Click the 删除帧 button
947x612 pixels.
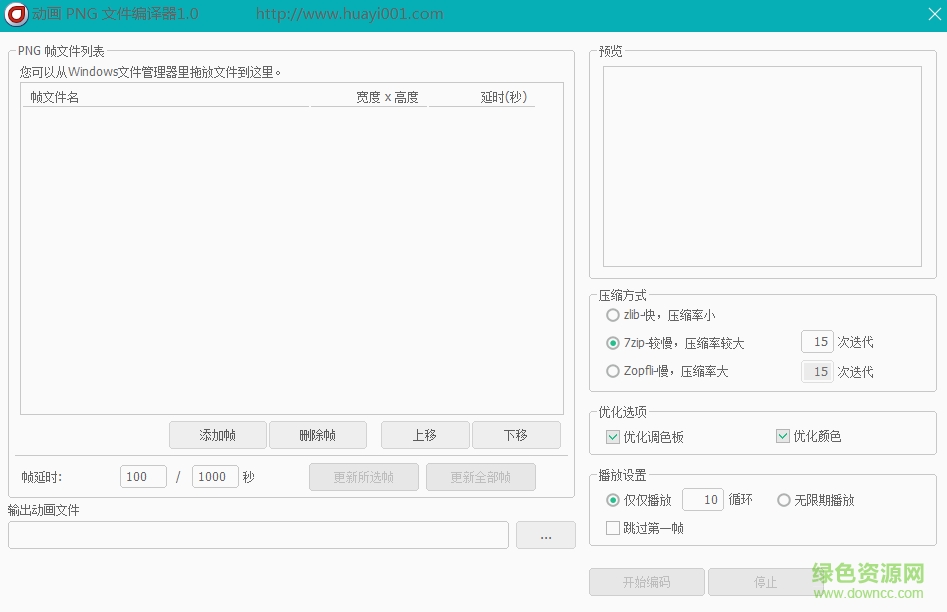317,435
